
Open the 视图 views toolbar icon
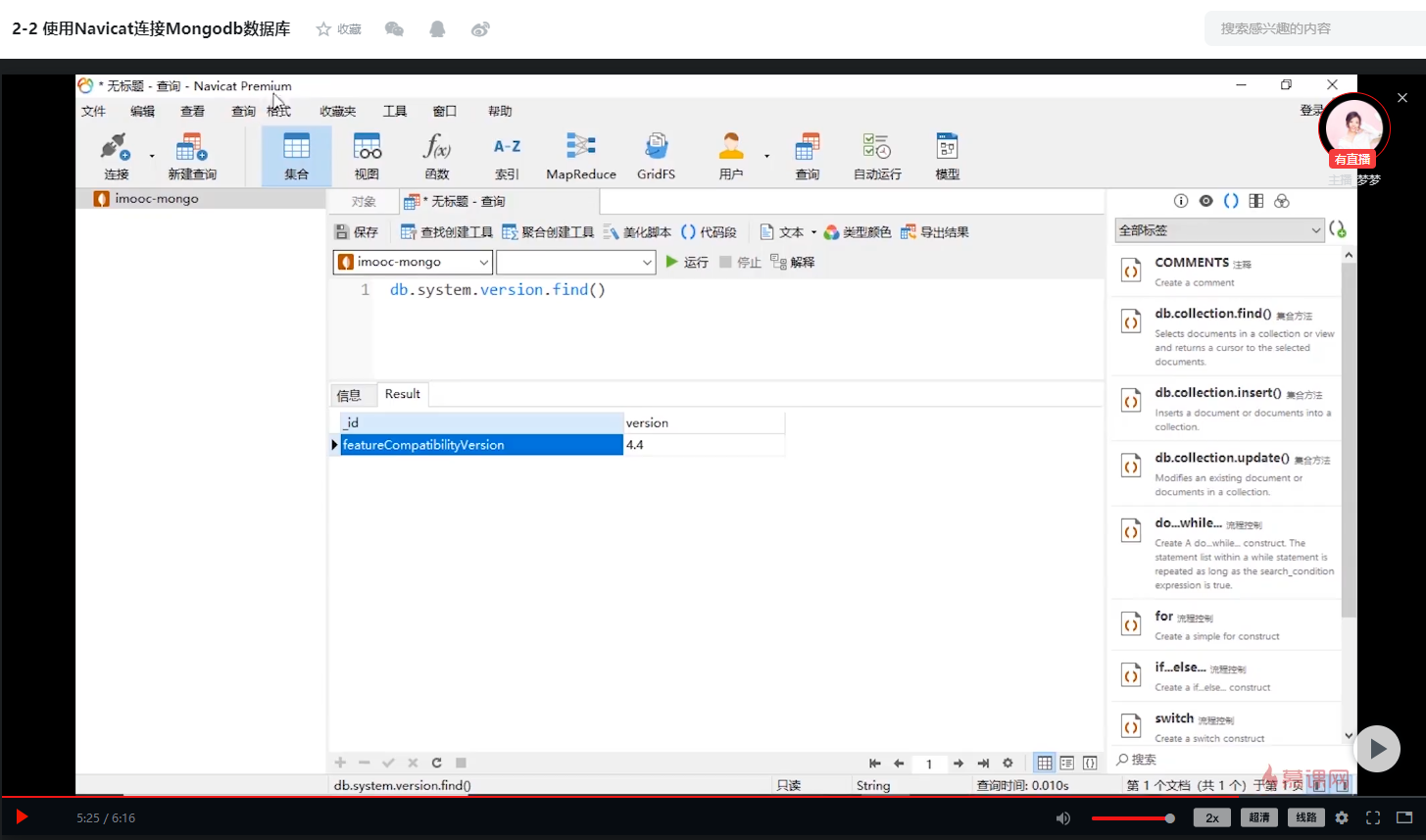(x=367, y=157)
